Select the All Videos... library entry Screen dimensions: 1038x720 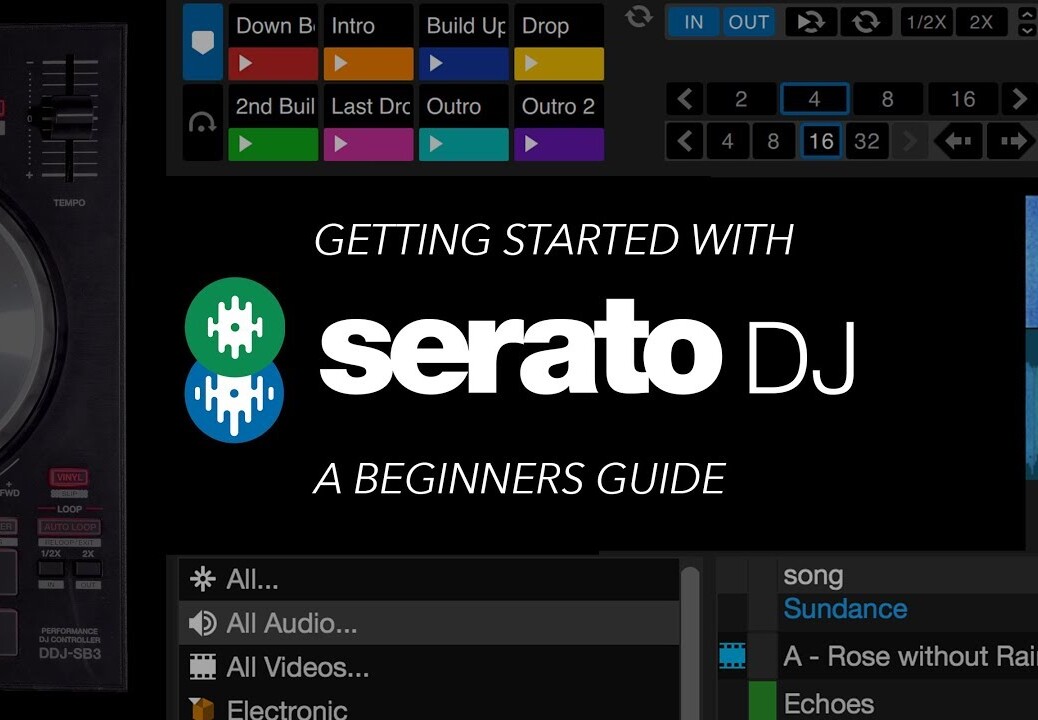[429, 667]
